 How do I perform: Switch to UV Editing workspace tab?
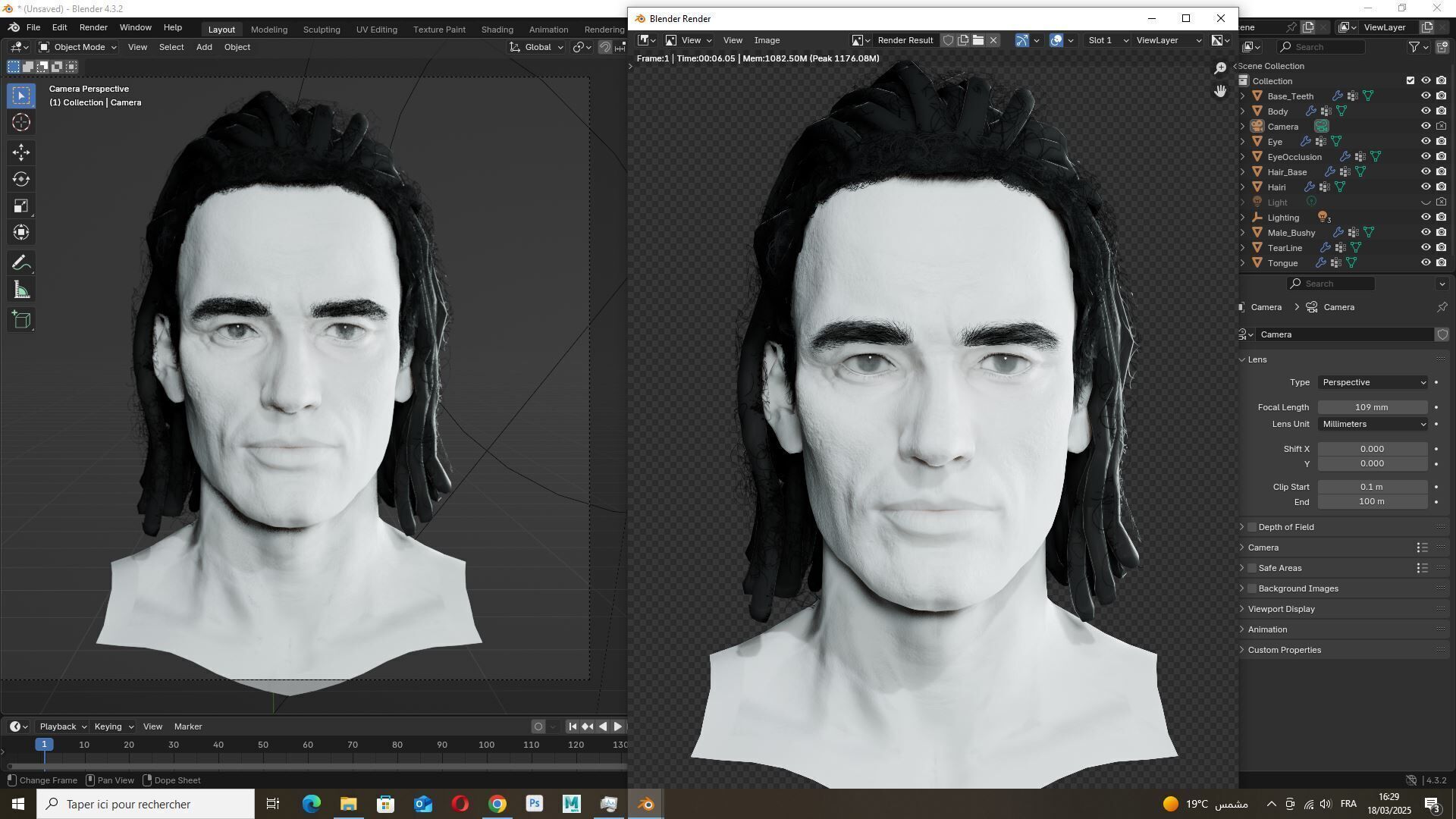coord(377,29)
